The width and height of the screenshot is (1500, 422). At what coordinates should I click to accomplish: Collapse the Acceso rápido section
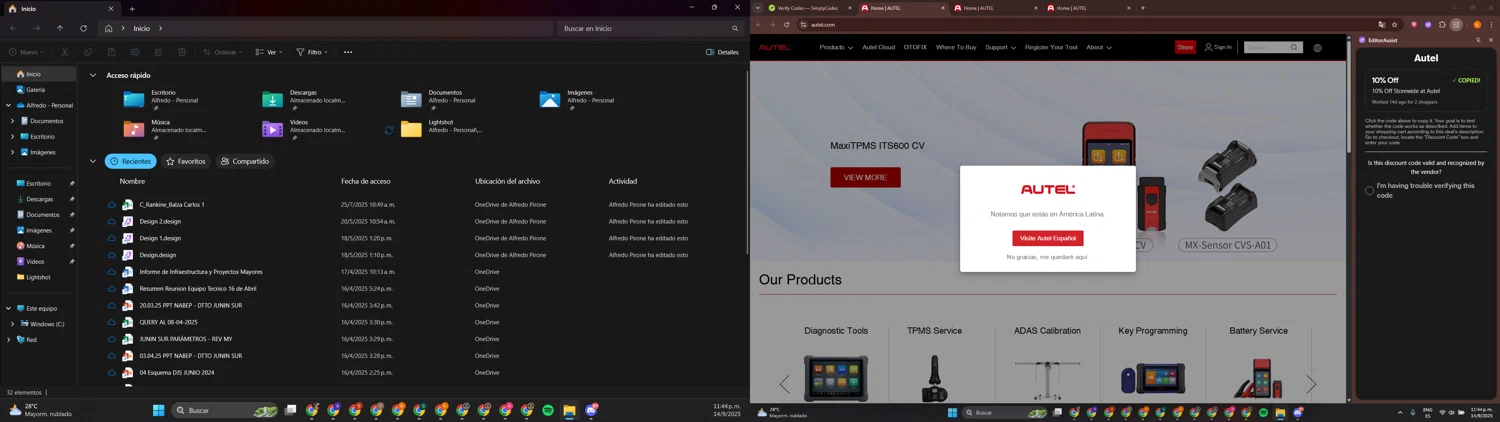point(93,75)
